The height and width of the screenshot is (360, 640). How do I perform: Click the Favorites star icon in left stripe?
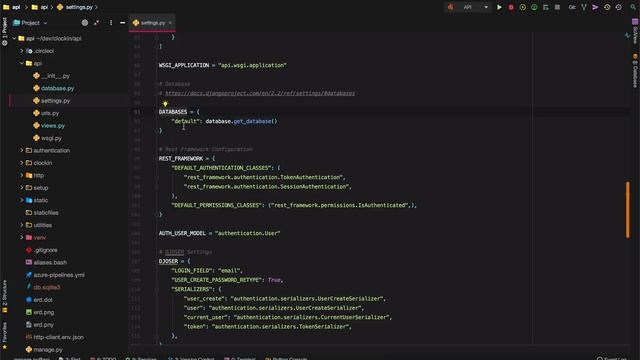coord(4,347)
